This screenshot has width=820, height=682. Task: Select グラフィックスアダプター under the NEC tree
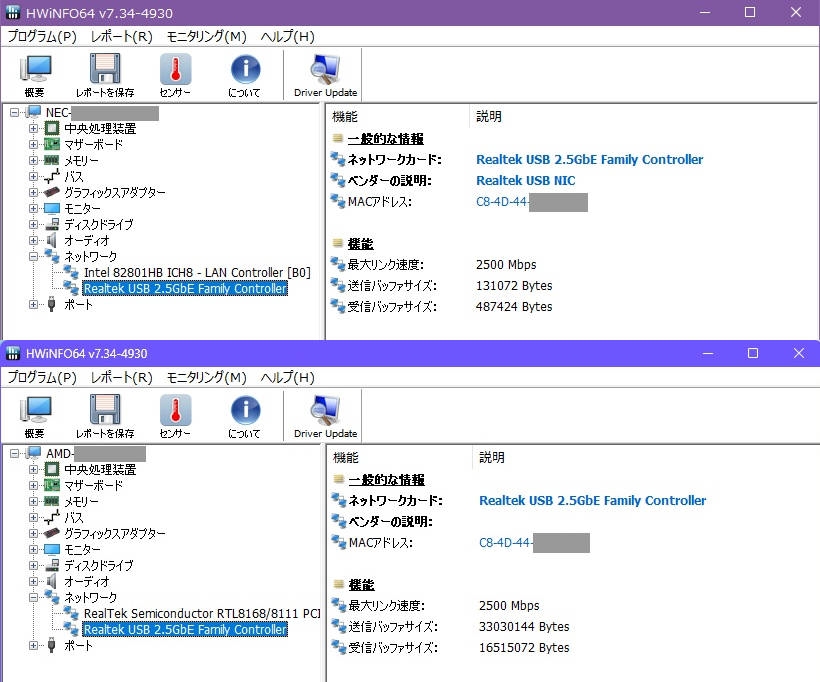(x=115, y=192)
